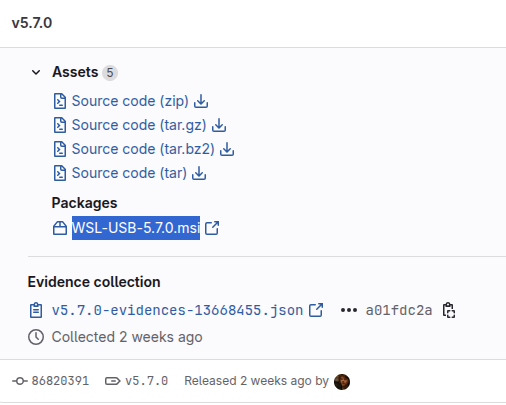Click the download icon for Source code (zip)
The width and height of the screenshot is (506, 405).
click(x=201, y=101)
